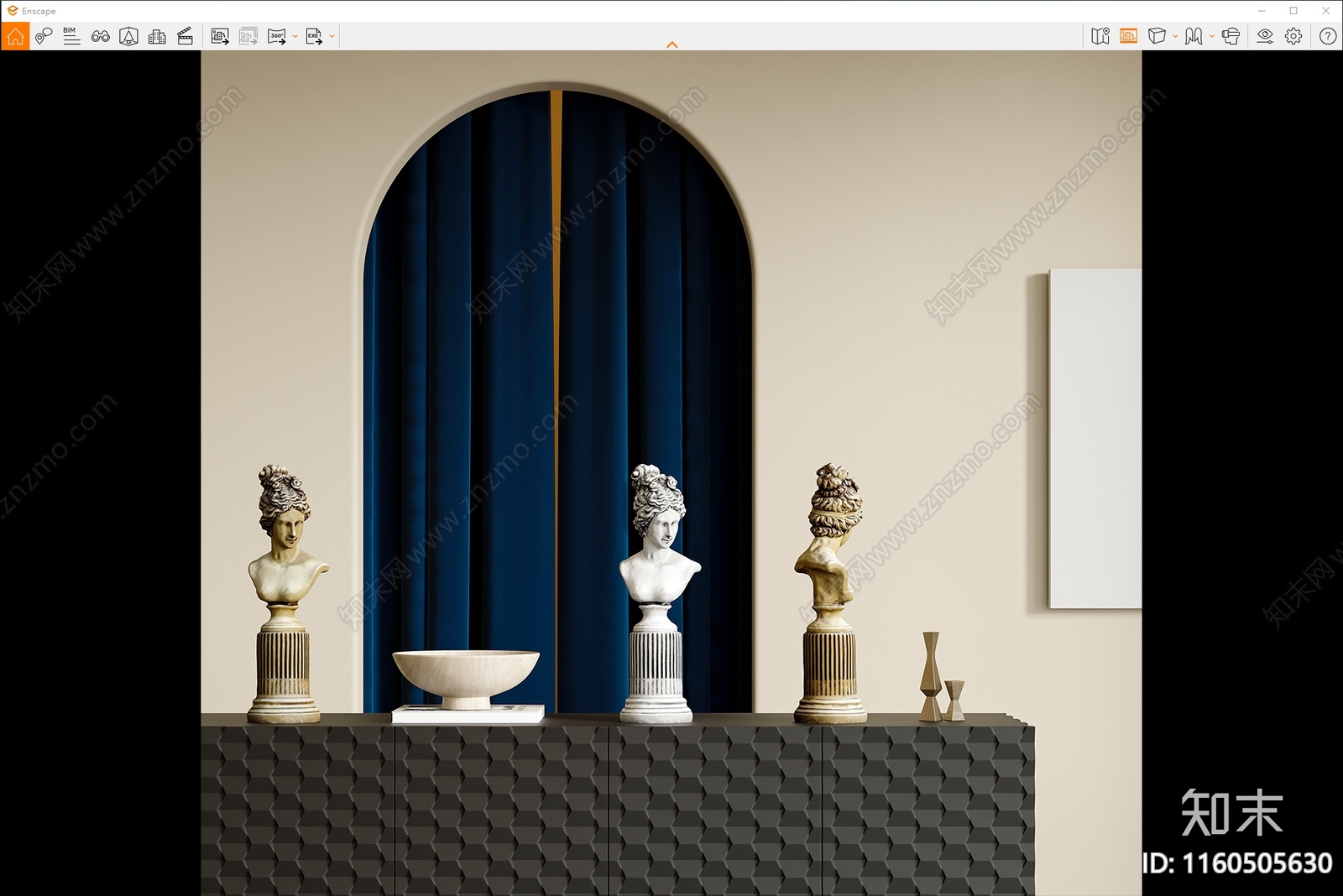
Task: Expand the collapsed top toolbar chevron
Action: [x=671, y=44]
